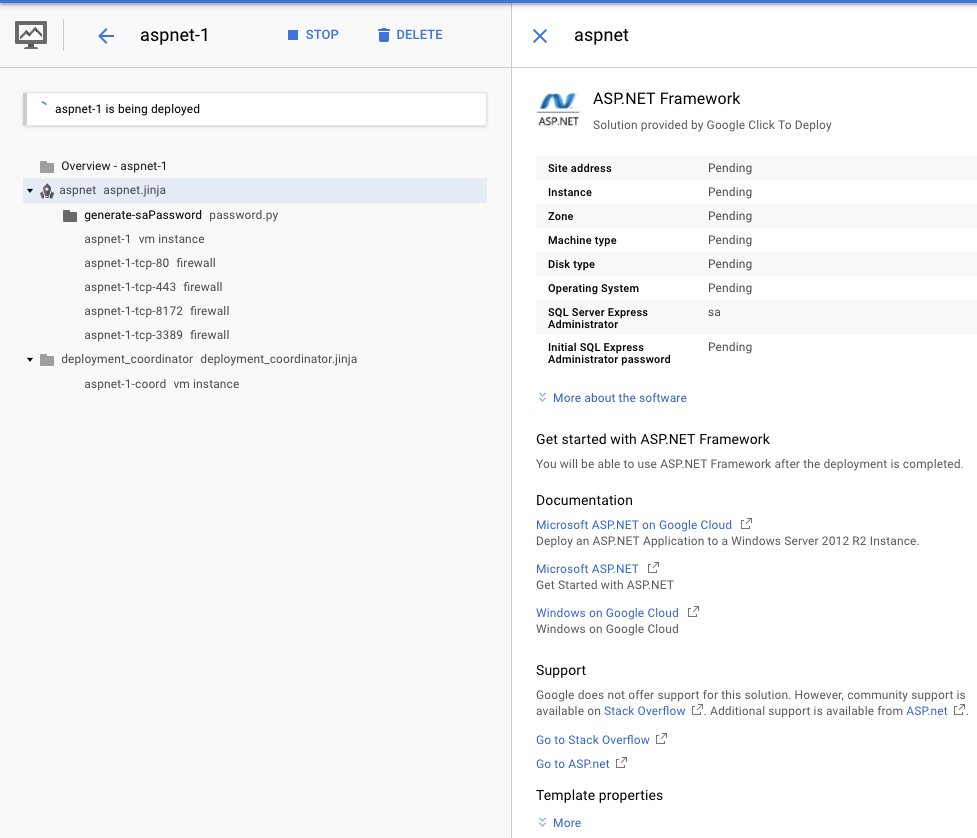The image size is (977, 838).
Task: Expand More under Template properties
Action: click(x=559, y=823)
